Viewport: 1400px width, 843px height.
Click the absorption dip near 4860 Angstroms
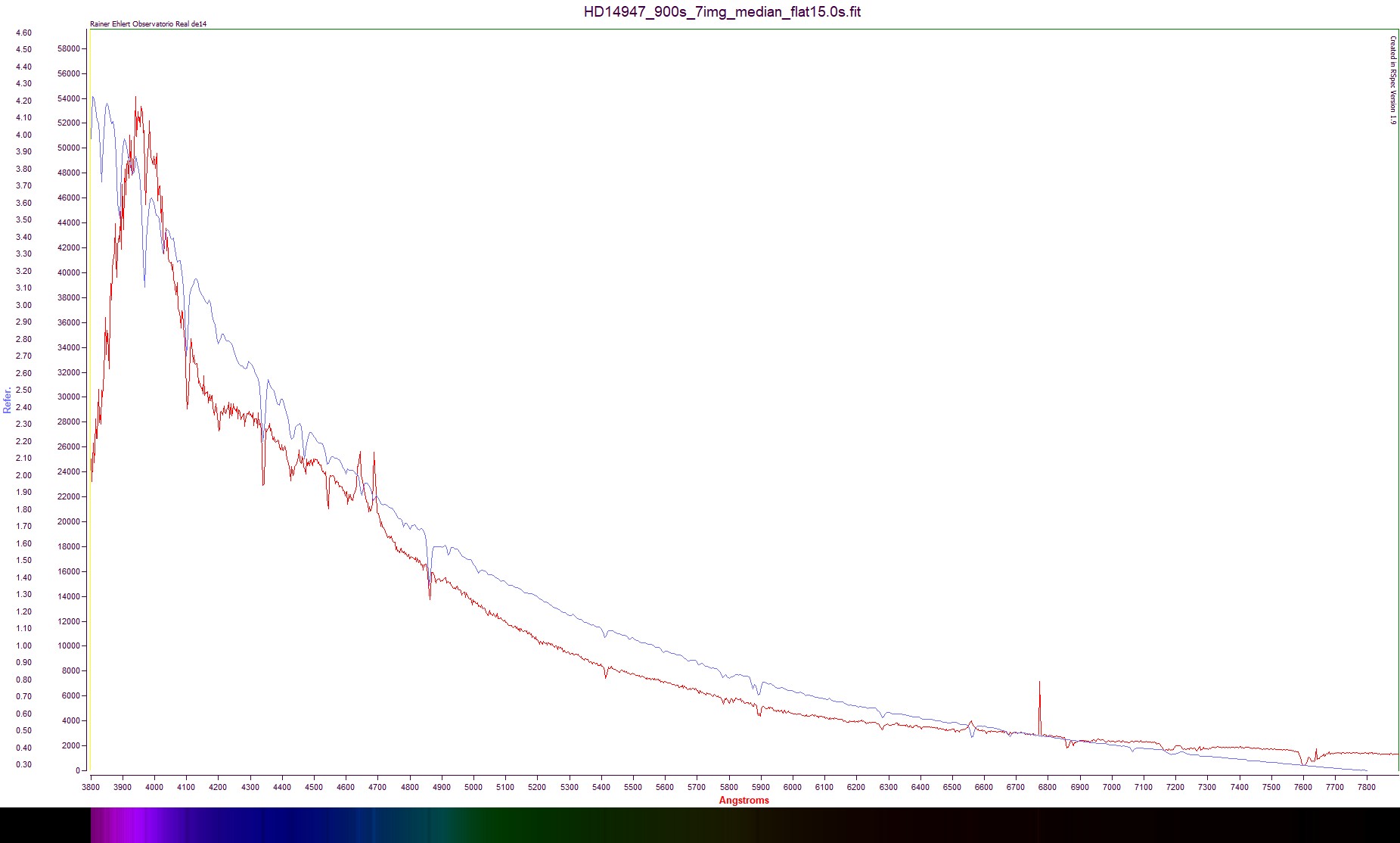430,594
